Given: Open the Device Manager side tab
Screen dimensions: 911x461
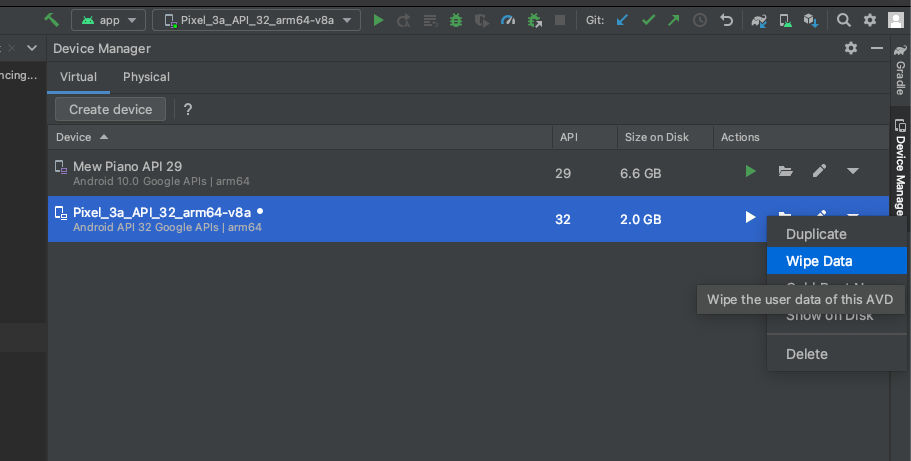Looking at the screenshot, I should [900, 167].
